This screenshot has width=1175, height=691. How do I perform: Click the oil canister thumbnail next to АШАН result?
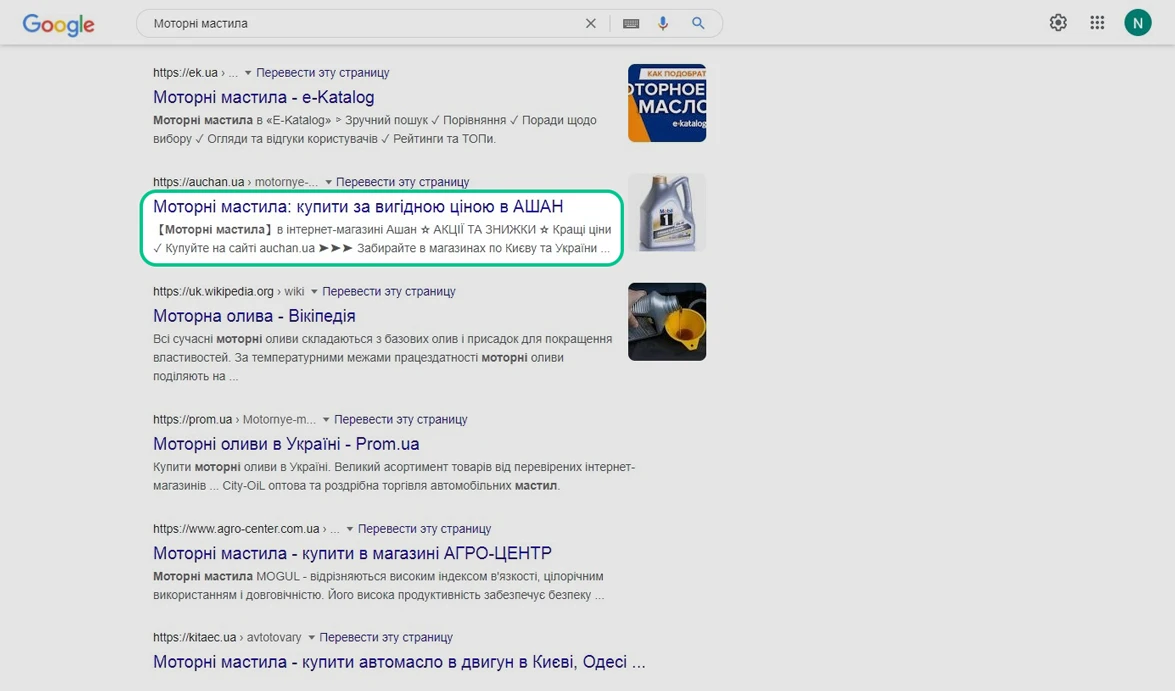[x=667, y=212]
